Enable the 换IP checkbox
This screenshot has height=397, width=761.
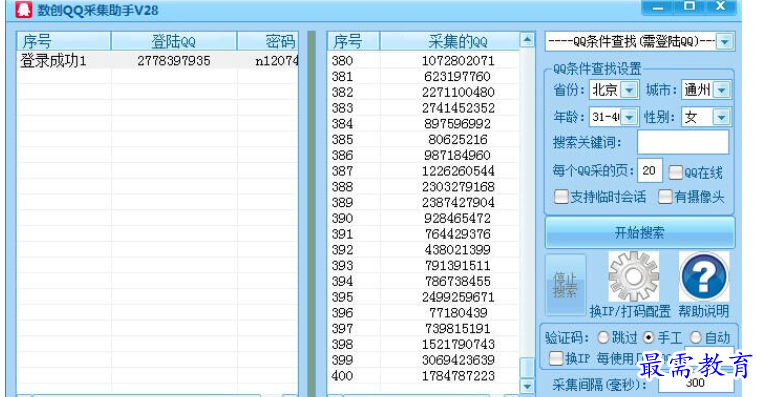[556, 359]
